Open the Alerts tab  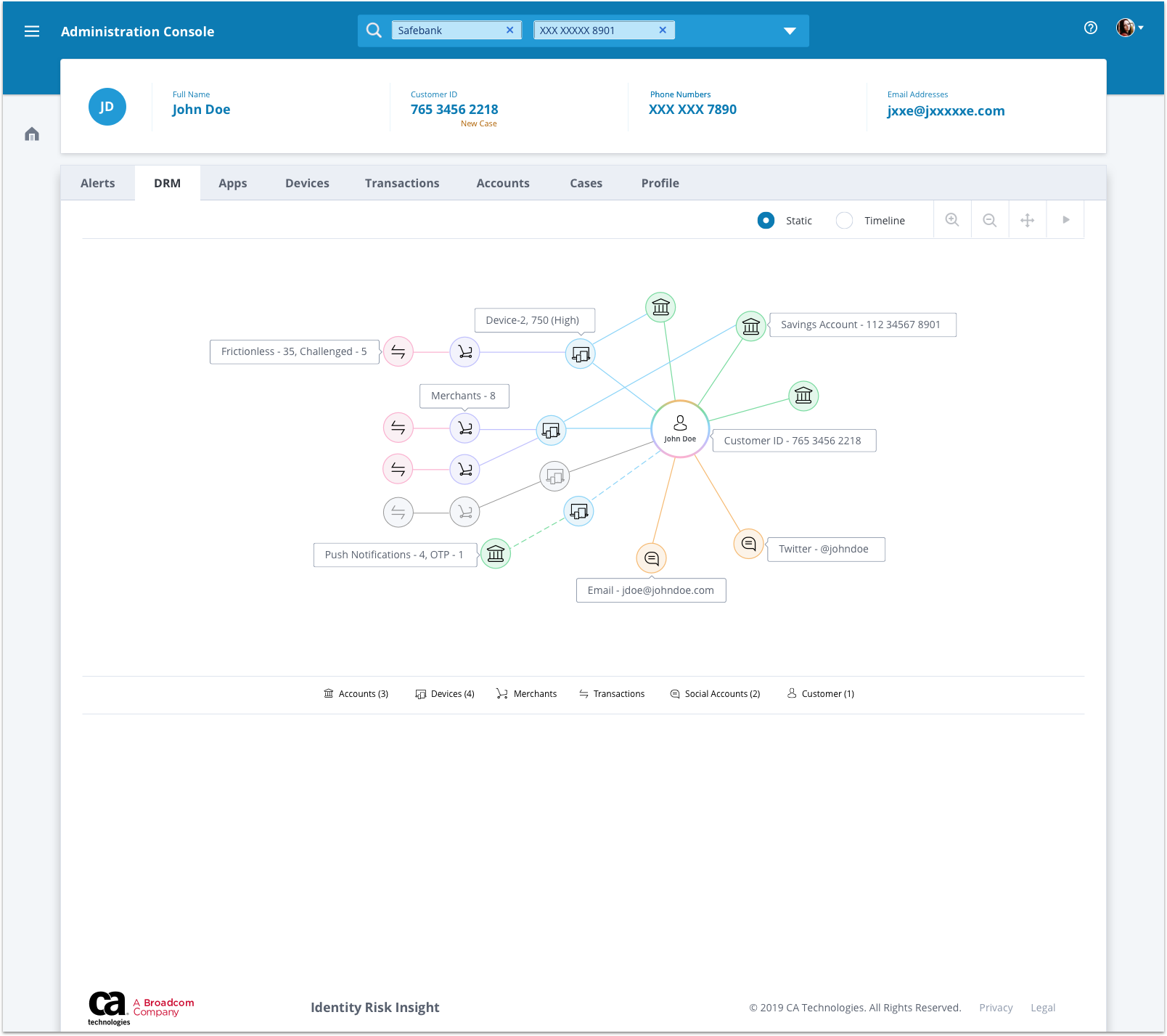pyautogui.click(x=98, y=183)
